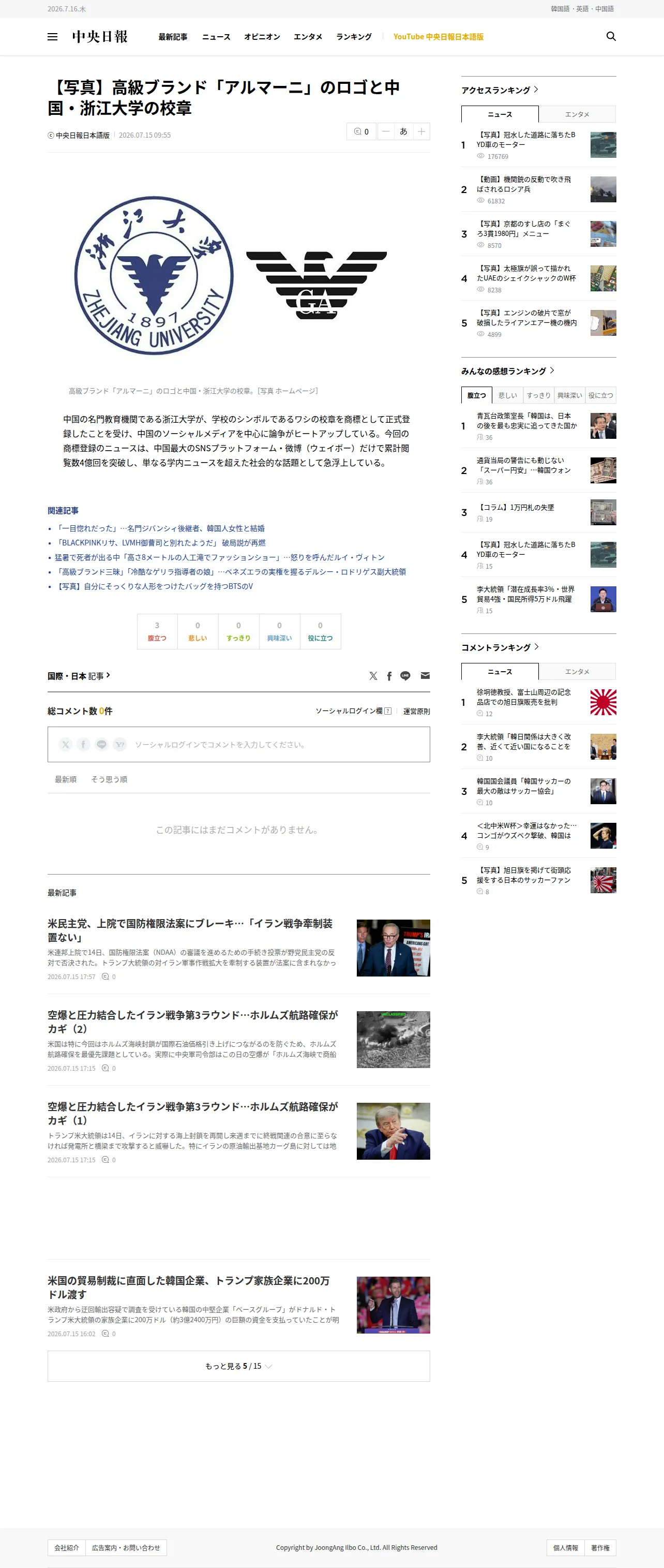The width and height of the screenshot is (664, 1568).
Task: Log in with X in comment box
Action: [66, 745]
